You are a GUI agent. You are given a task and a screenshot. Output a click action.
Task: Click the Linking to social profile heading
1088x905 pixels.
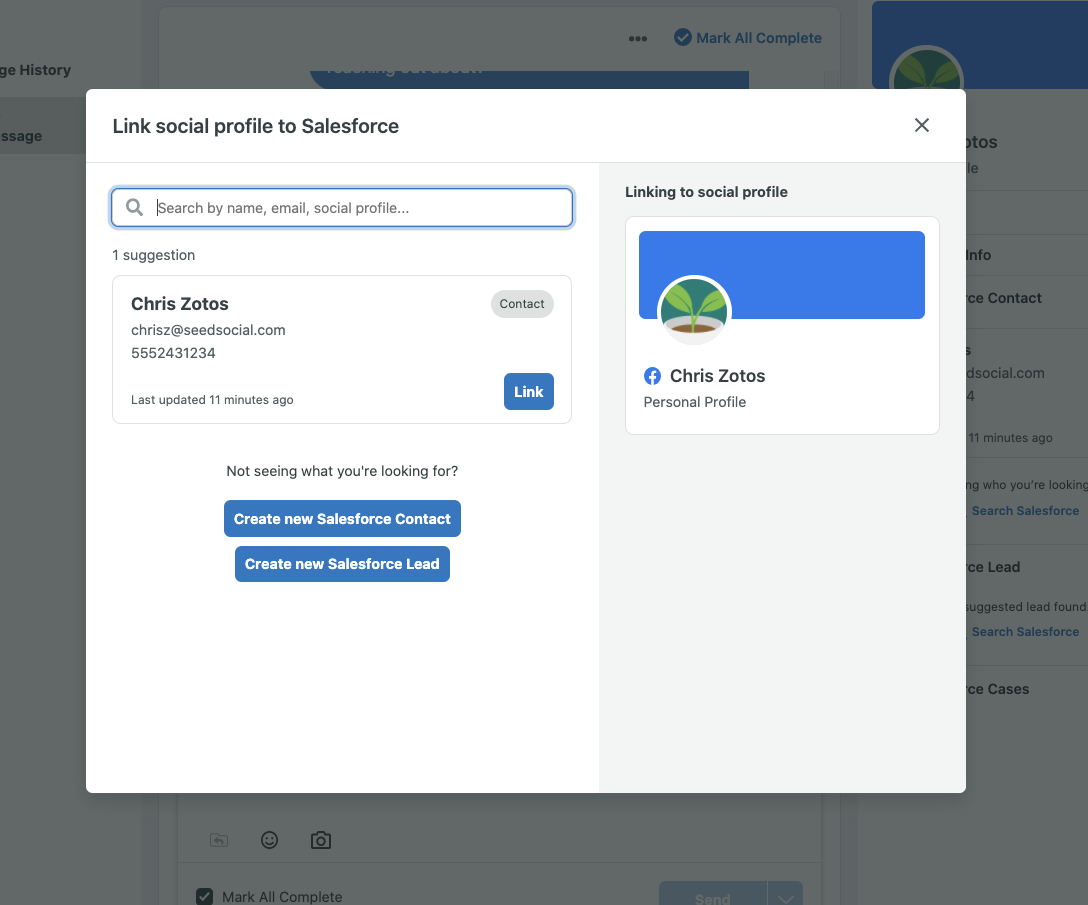coord(706,192)
